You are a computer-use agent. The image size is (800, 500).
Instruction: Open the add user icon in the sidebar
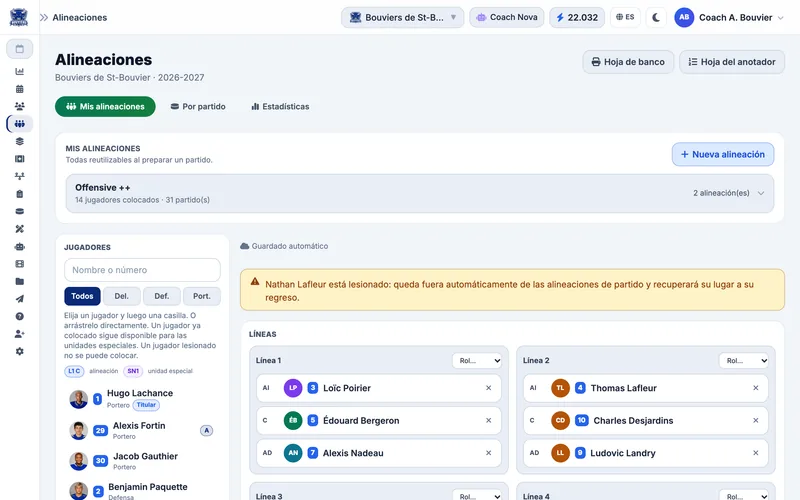click(19, 334)
